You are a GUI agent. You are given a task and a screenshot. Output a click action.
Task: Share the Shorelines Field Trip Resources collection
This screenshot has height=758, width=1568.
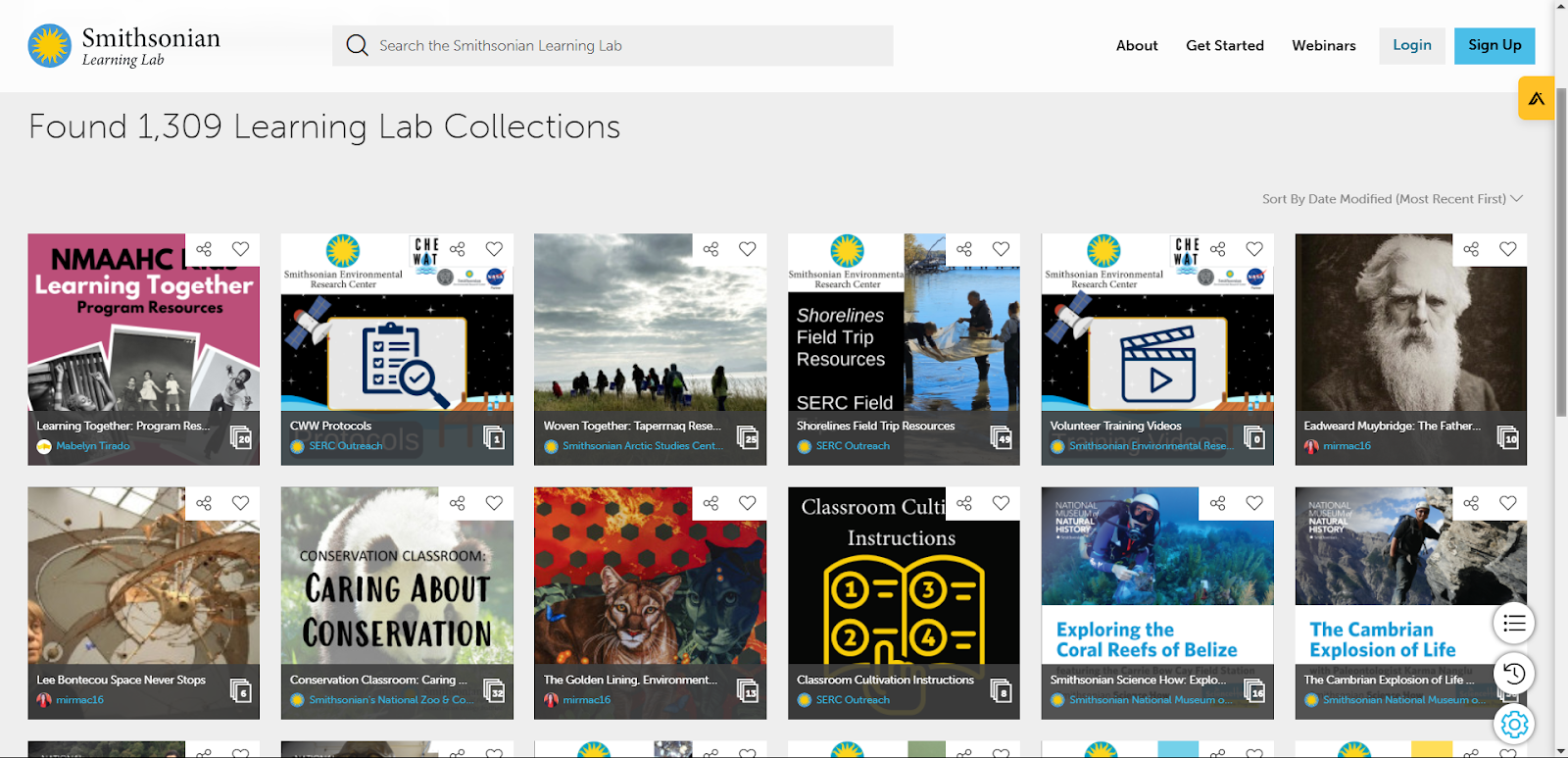964,249
